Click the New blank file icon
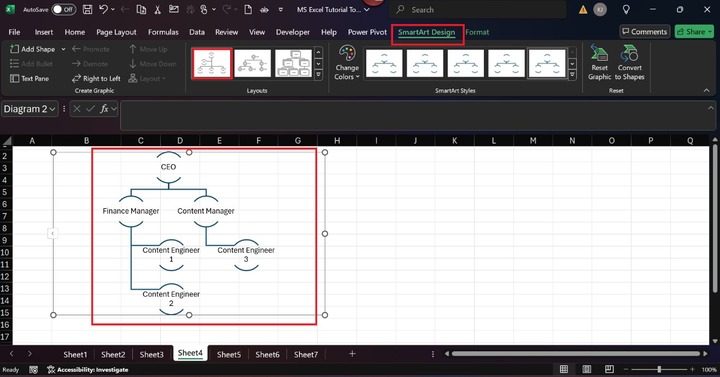This screenshot has height=377, width=720. (x=248, y=9)
